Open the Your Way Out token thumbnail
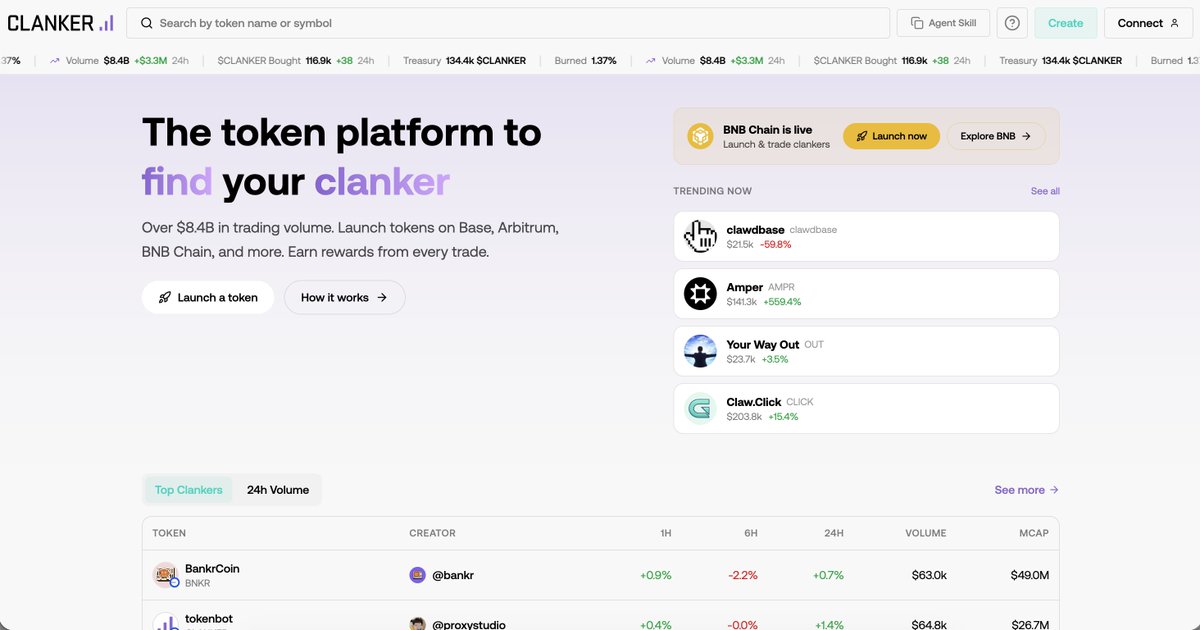This screenshot has height=630, width=1200. coord(700,350)
